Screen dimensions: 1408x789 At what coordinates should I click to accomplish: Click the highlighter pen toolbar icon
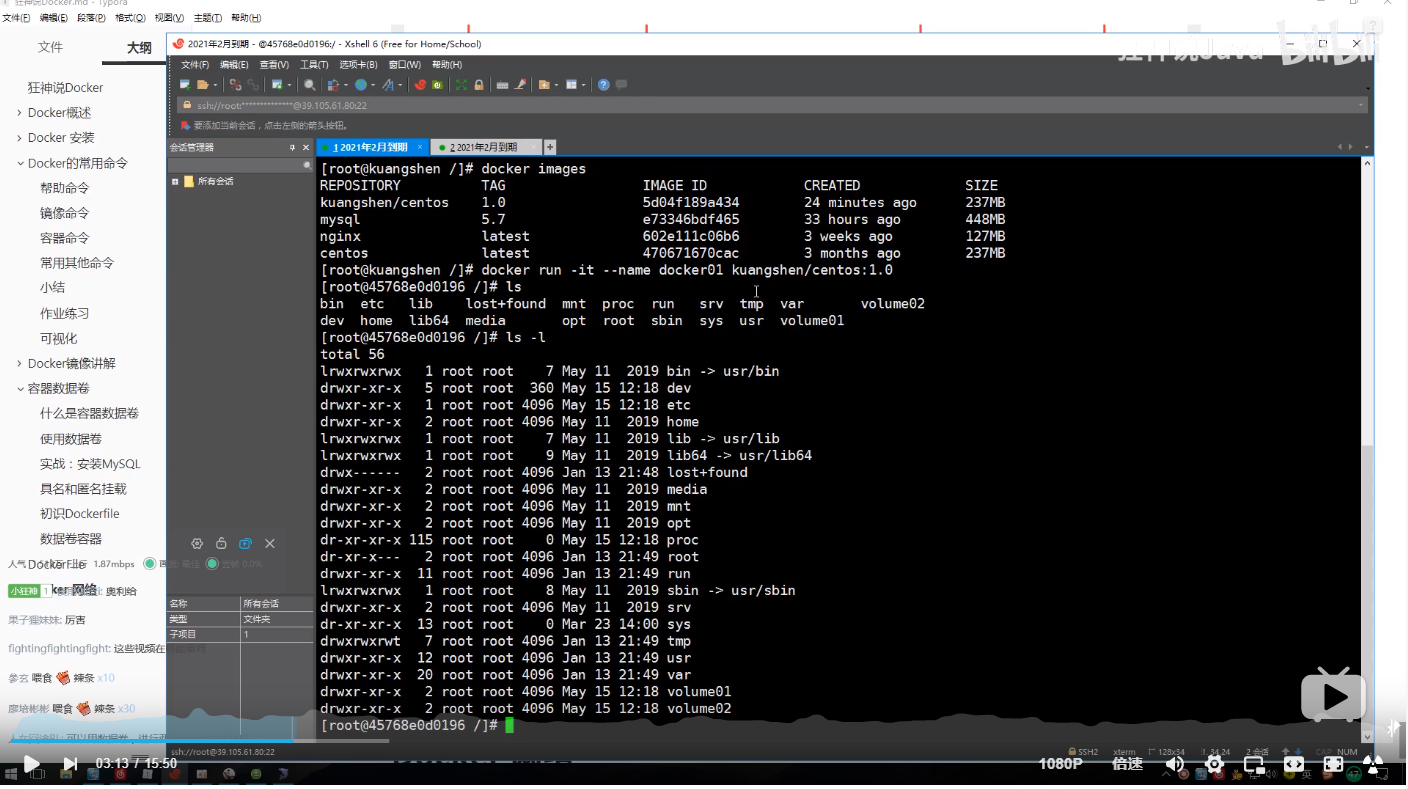(519, 85)
